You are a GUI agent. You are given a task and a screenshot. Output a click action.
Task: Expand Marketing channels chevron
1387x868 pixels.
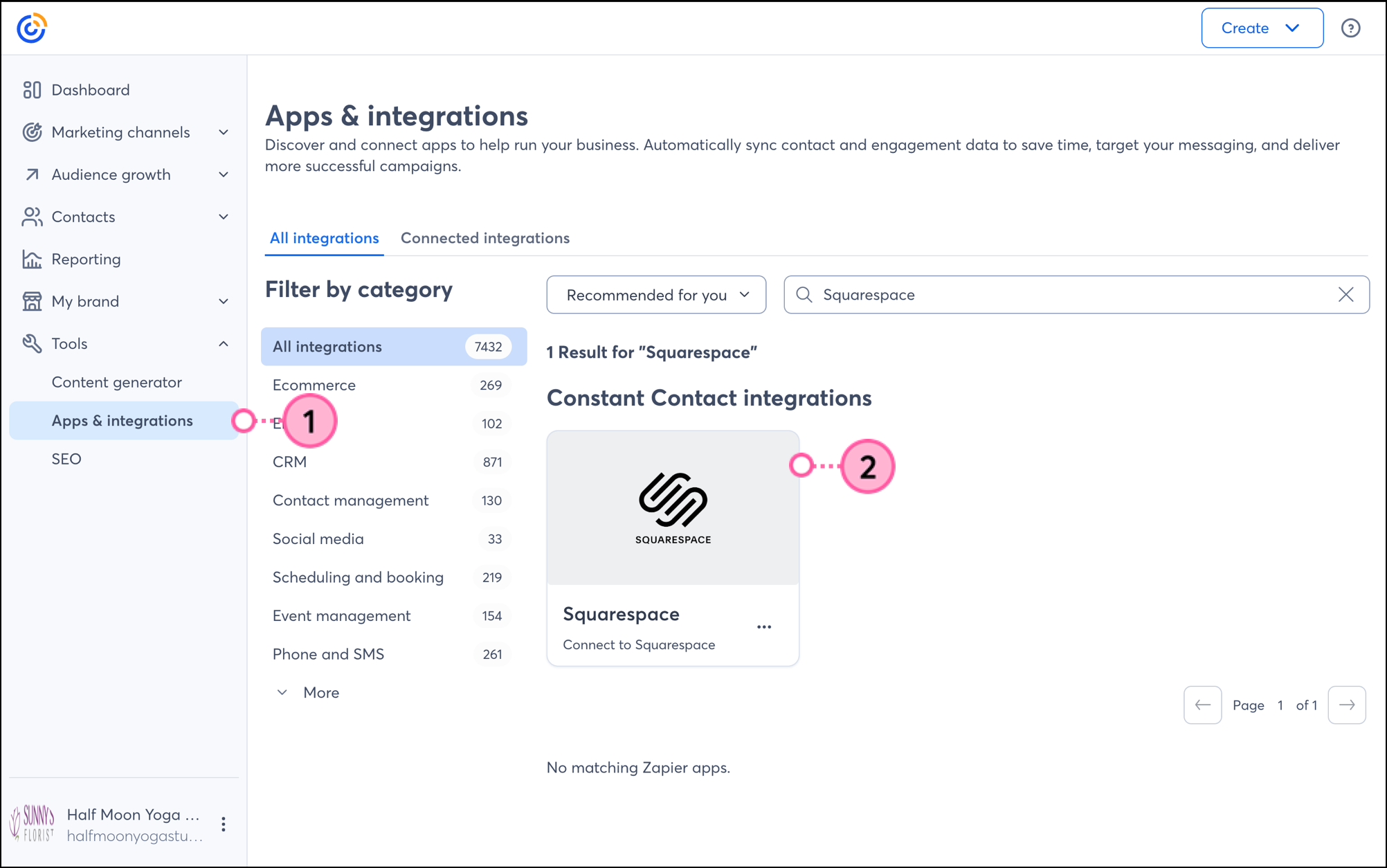[x=224, y=132]
